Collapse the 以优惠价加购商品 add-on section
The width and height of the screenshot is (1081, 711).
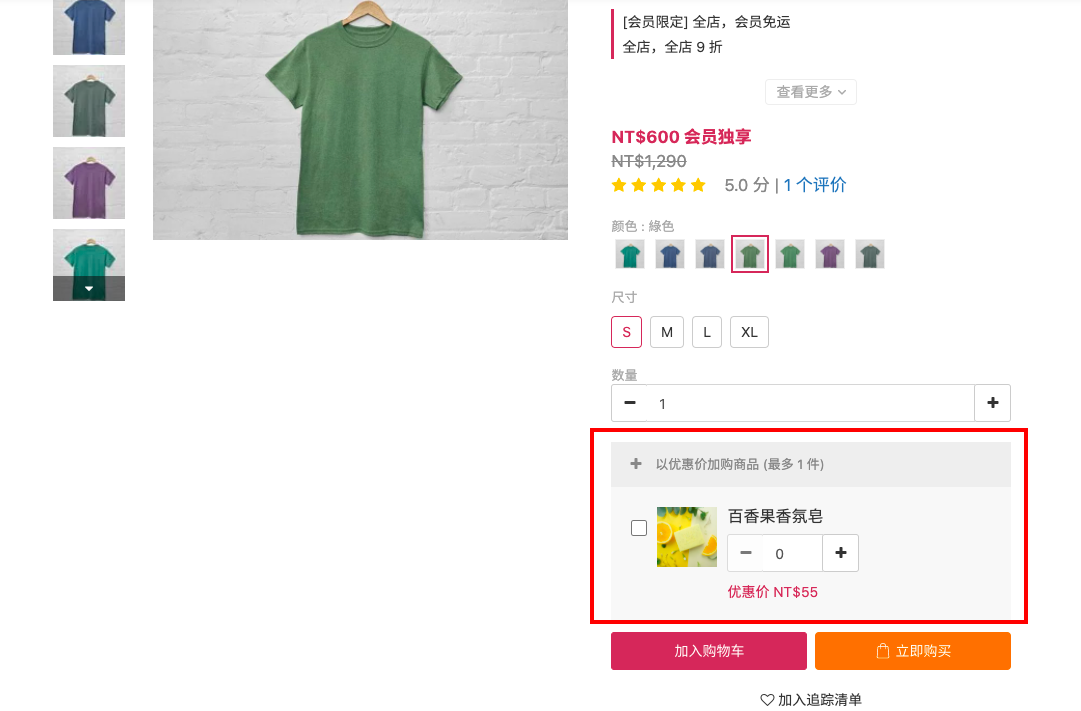(811, 464)
